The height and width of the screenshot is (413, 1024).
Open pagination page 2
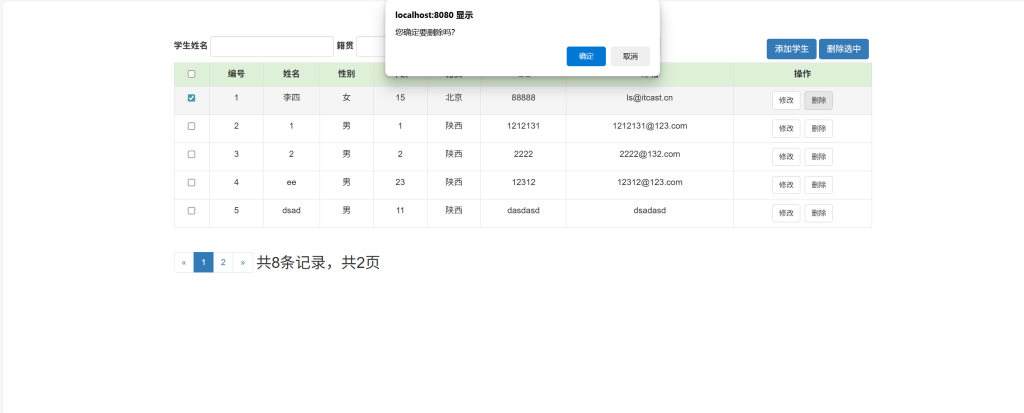click(x=223, y=263)
